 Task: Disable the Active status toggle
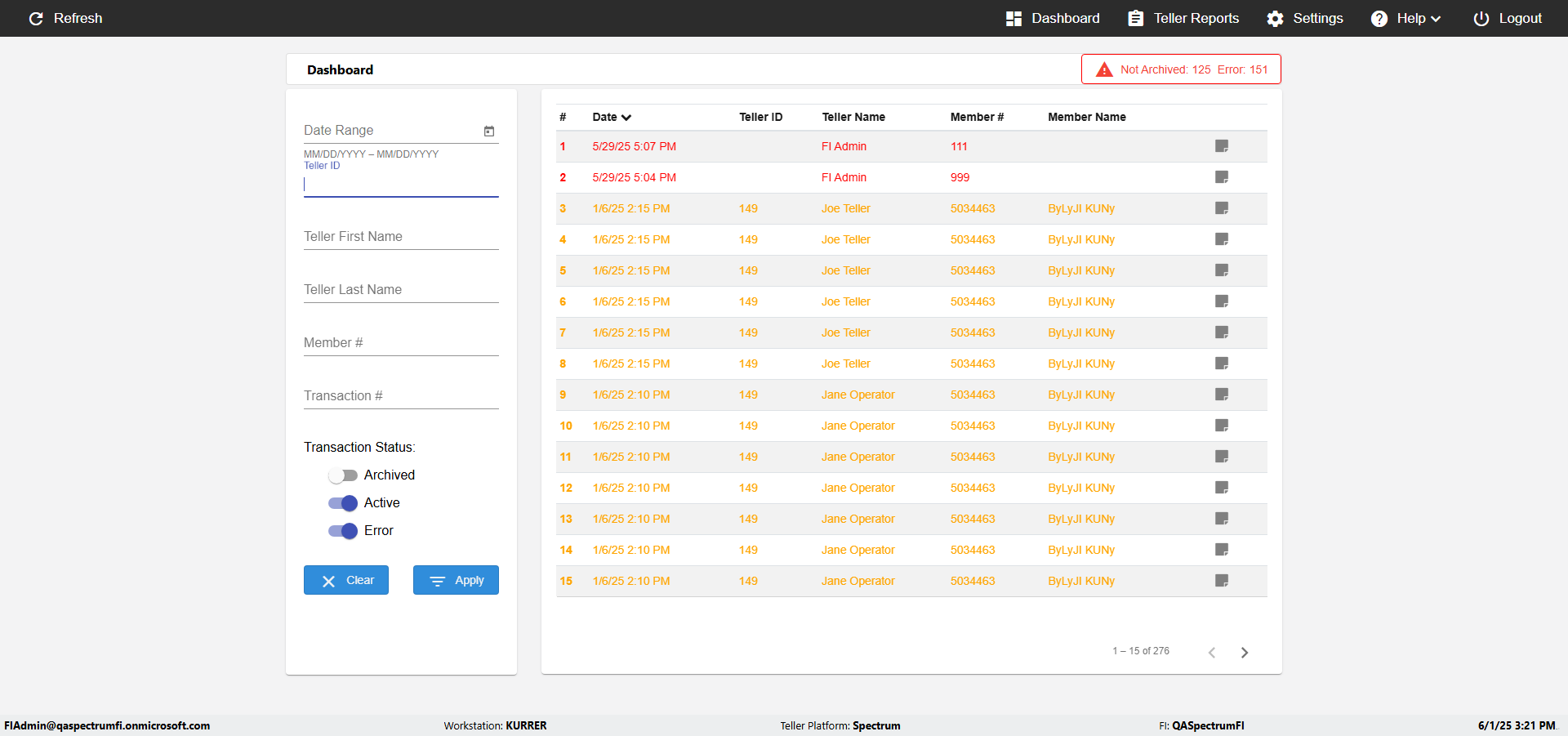pyautogui.click(x=343, y=503)
